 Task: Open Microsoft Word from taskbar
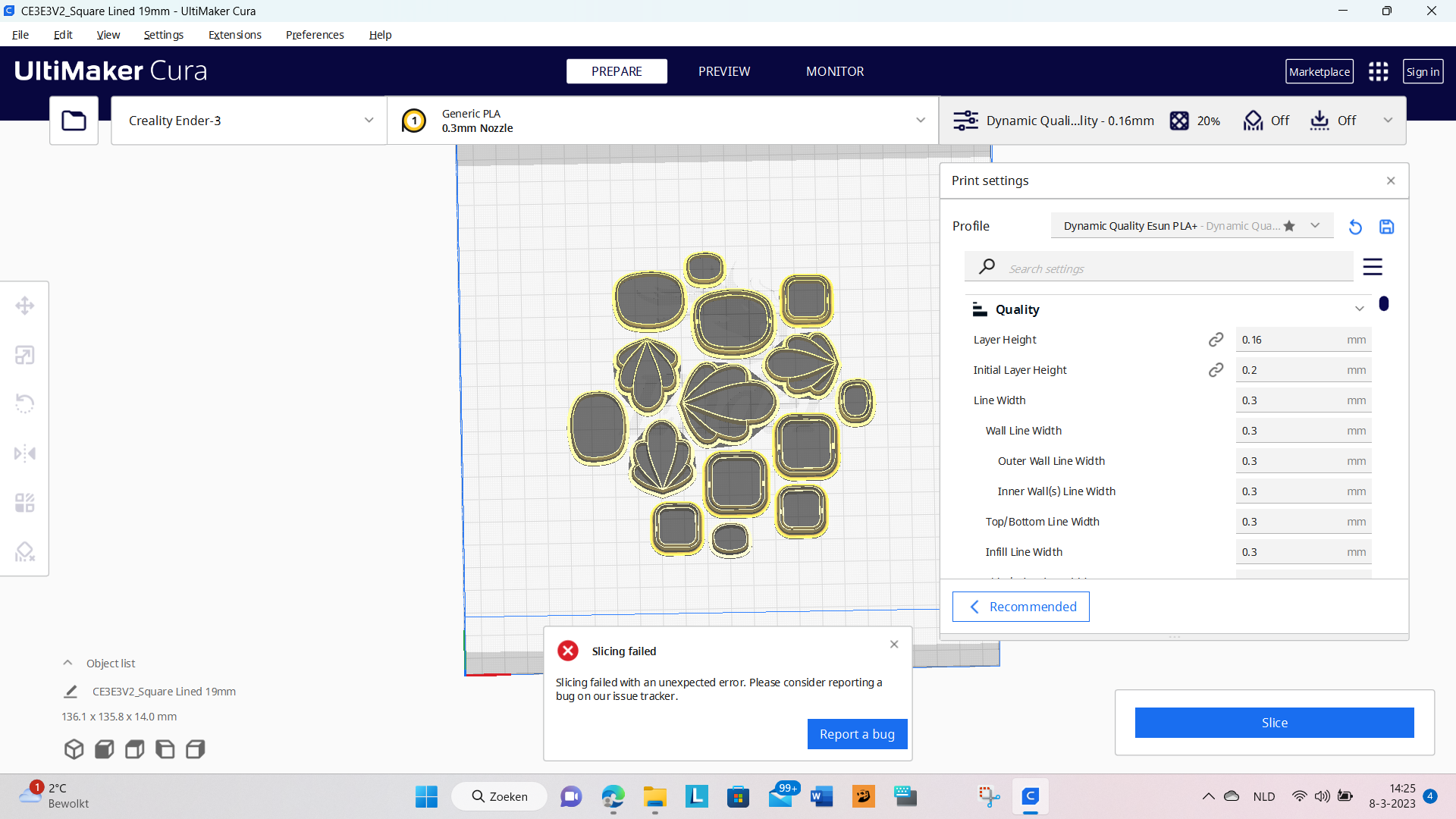click(821, 796)
